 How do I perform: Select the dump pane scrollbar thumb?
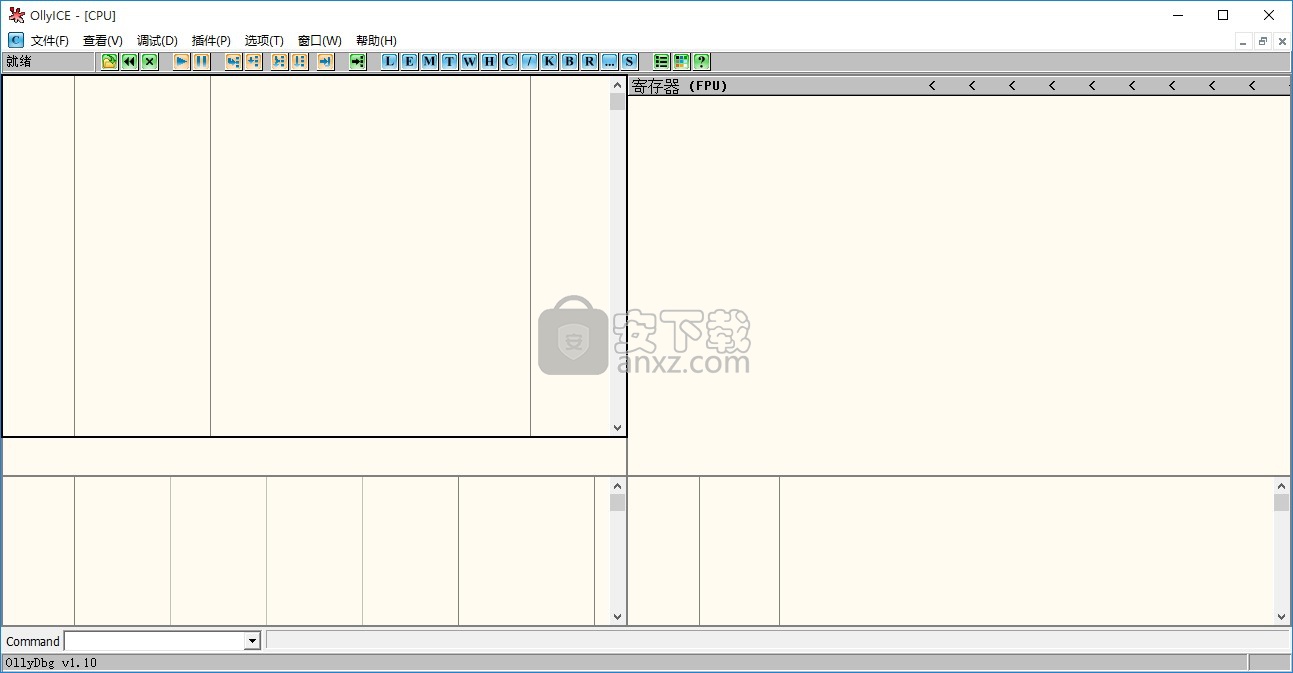pos(617,502)
